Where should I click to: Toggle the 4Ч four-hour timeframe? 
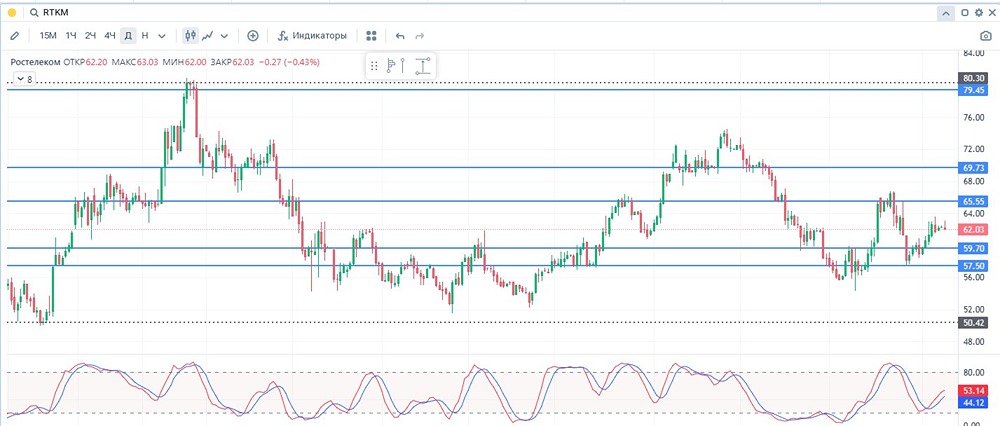pos(110,36)
